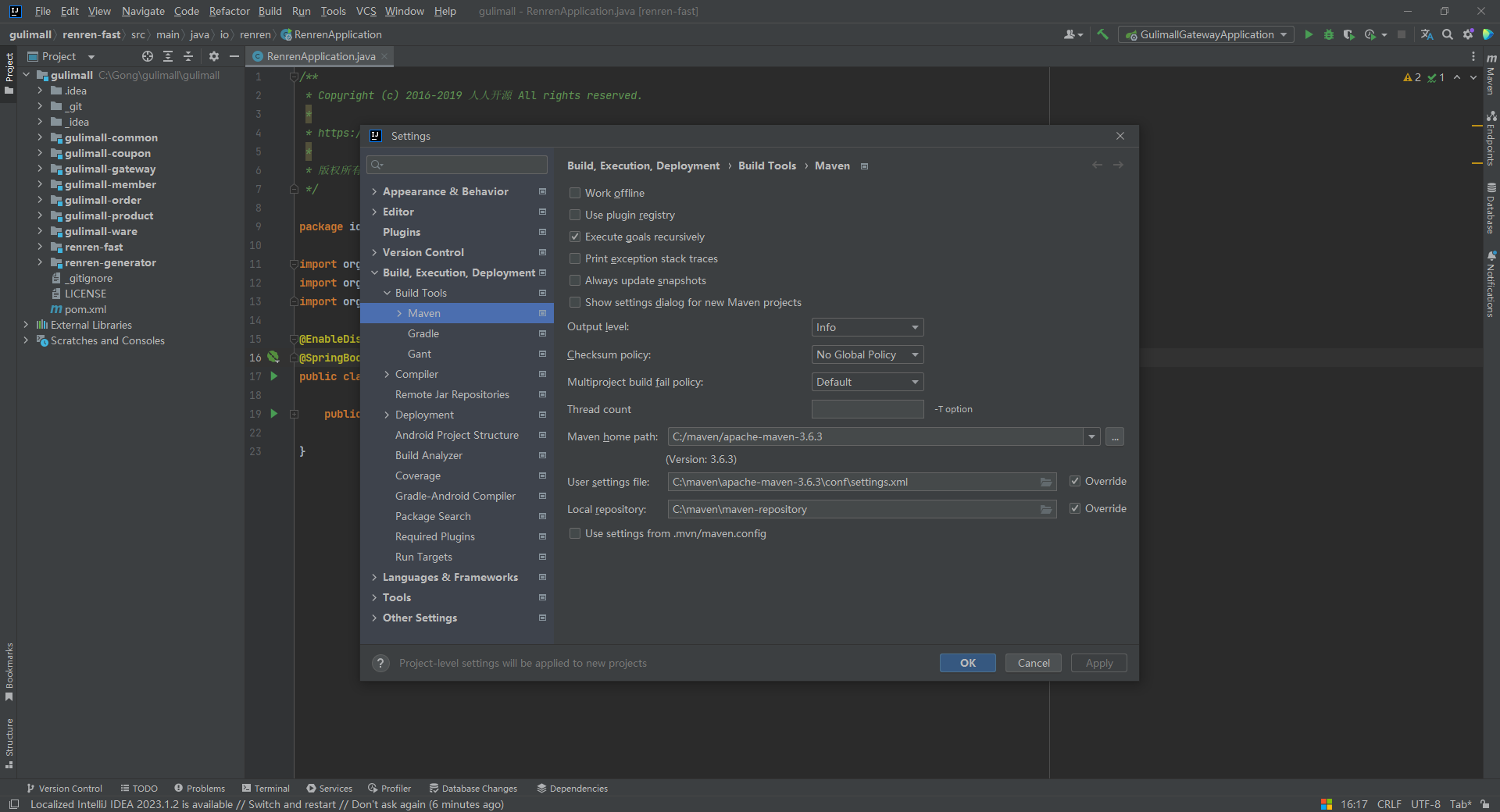Open the Checksum policy dropdown
Viewport: 1500px width, 812px height.
867,354
